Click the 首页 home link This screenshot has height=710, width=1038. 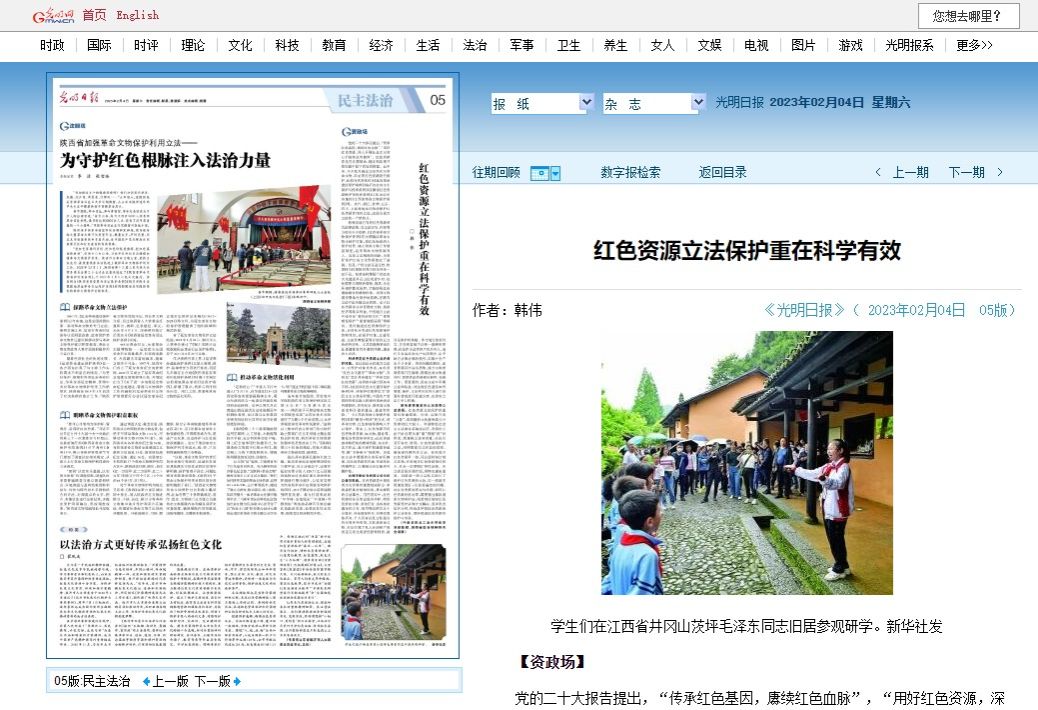click(94, 15)
